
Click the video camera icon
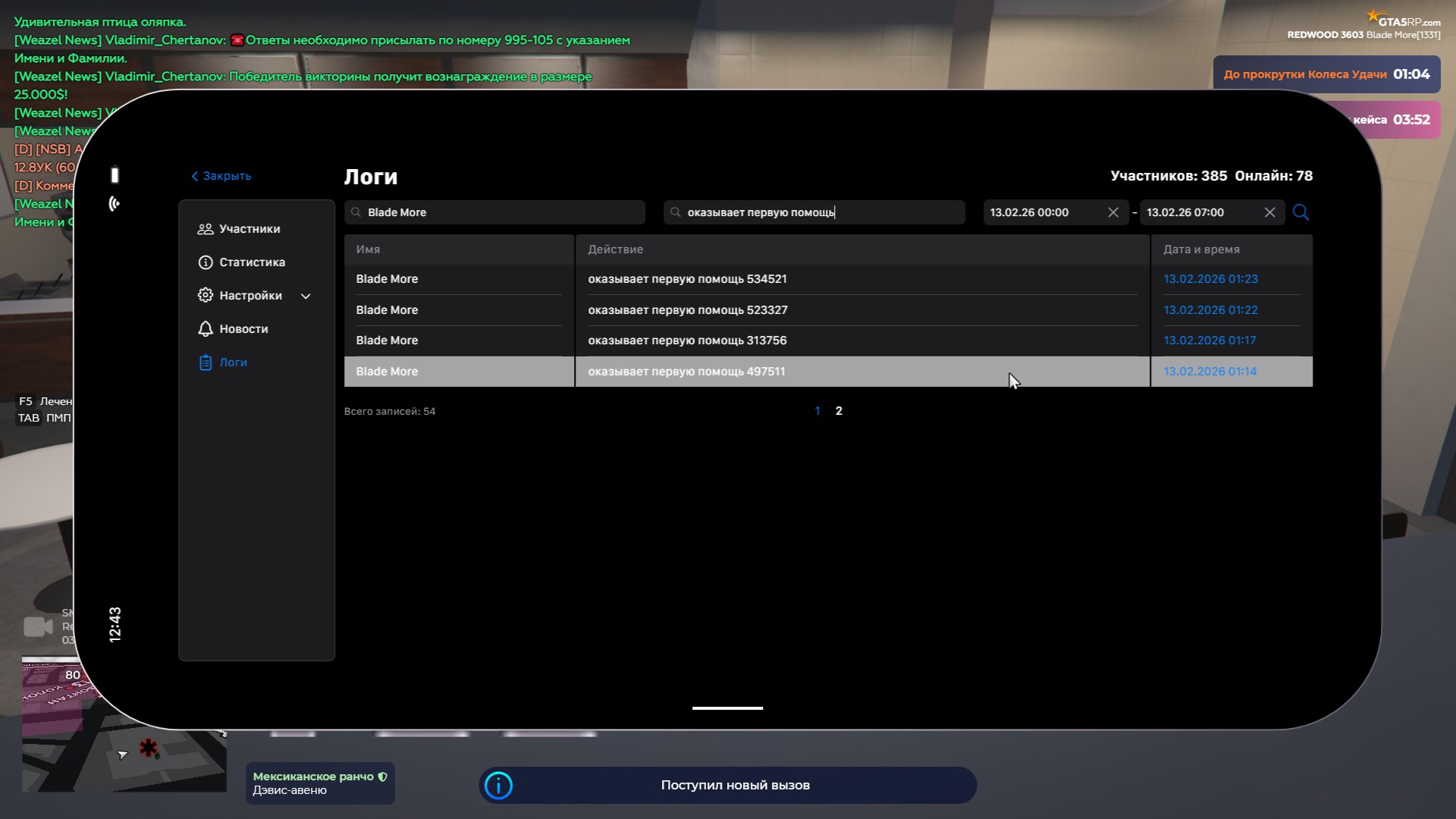[38, 627]
